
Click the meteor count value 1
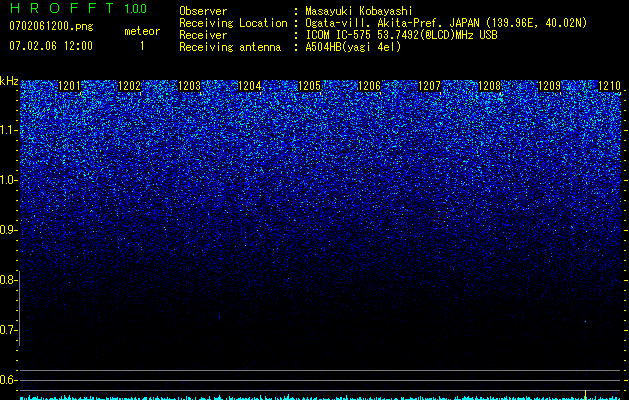(x=142, y=46)
